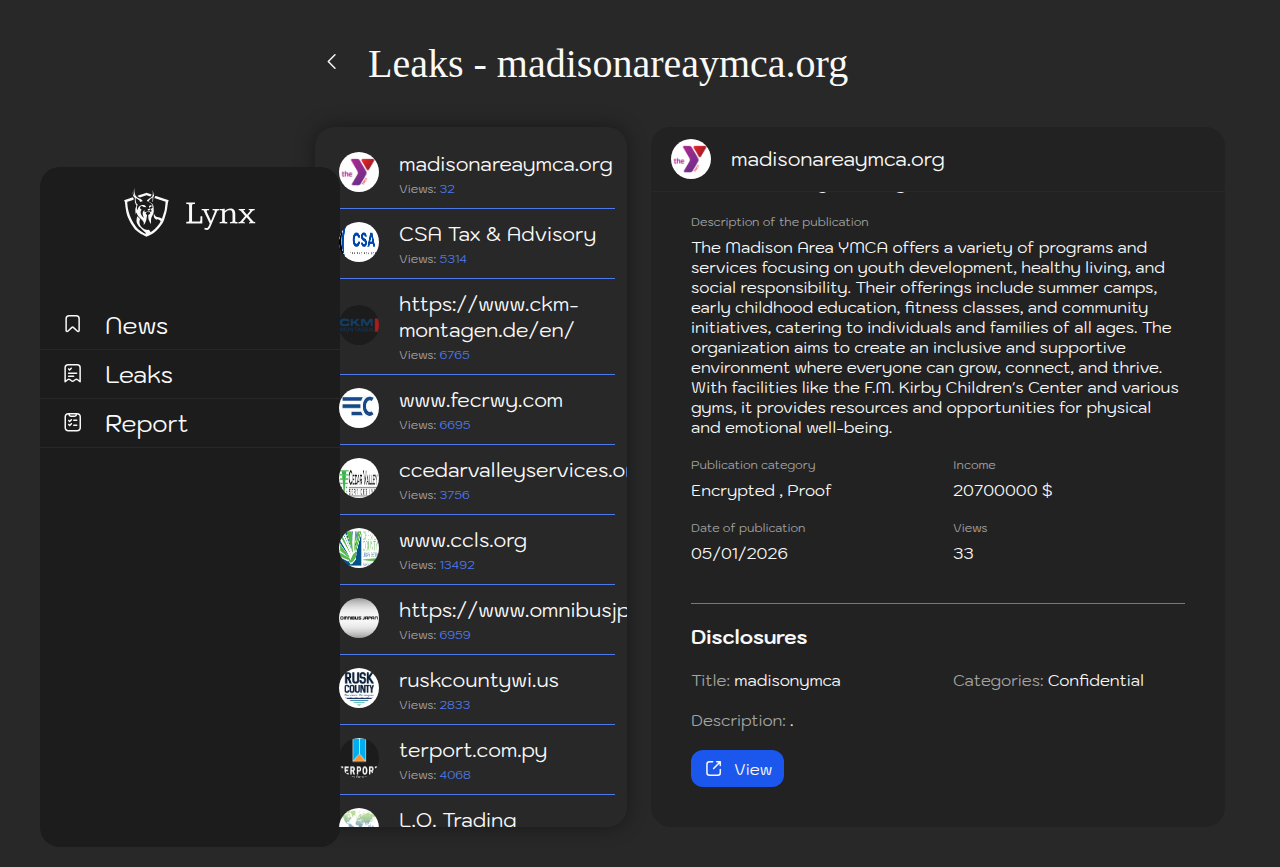Click the YMCA logo in detail header
This screenshot has height=867, width=1280.
(691, 159)
